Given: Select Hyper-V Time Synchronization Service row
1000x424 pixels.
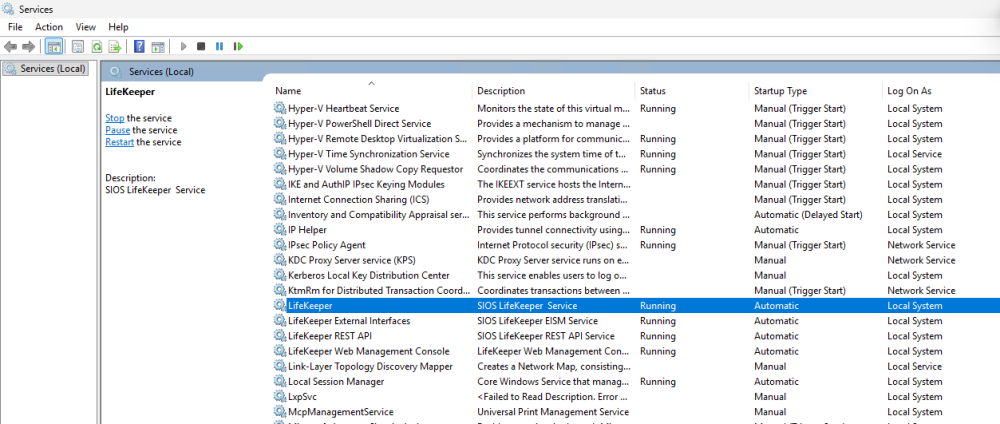Looking at the screenshot, I should pos(636,154).
